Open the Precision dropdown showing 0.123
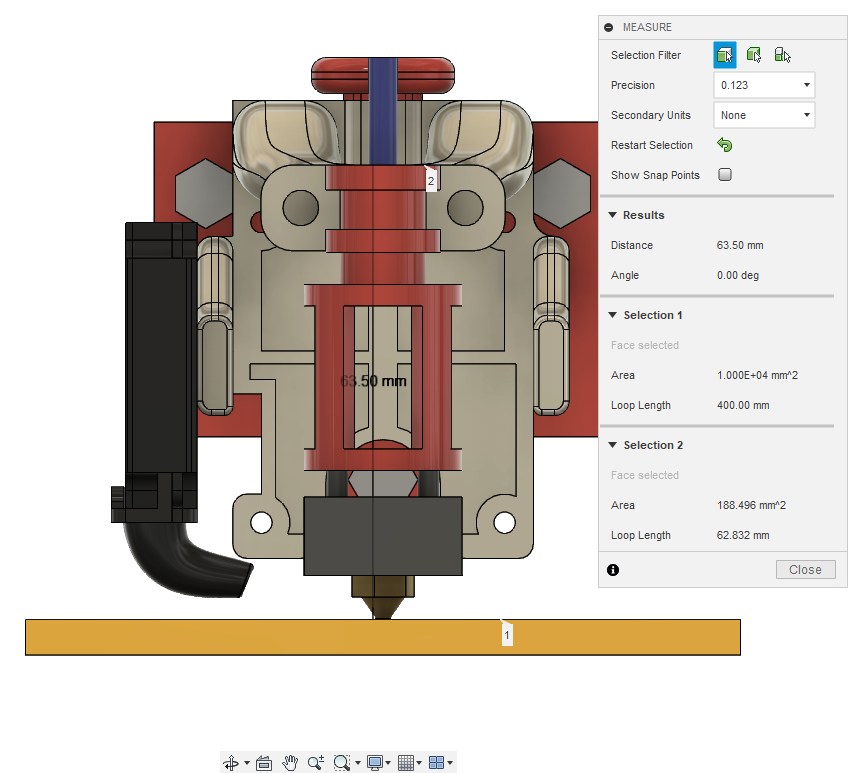The image size is (857, 773). tap(764, 85)
